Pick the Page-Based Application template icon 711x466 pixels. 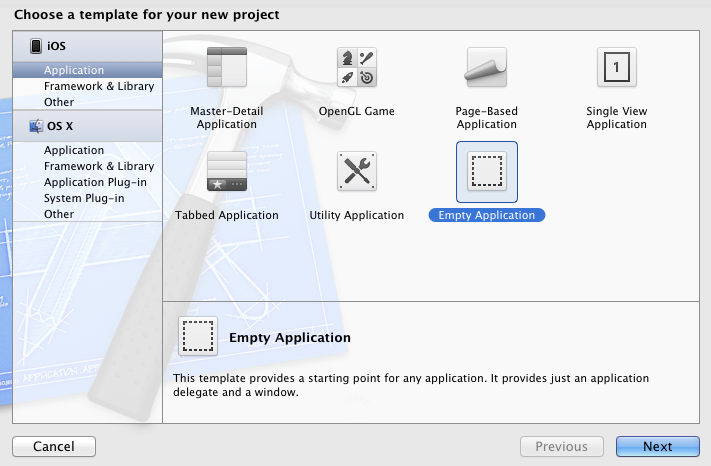click(487, 67)
